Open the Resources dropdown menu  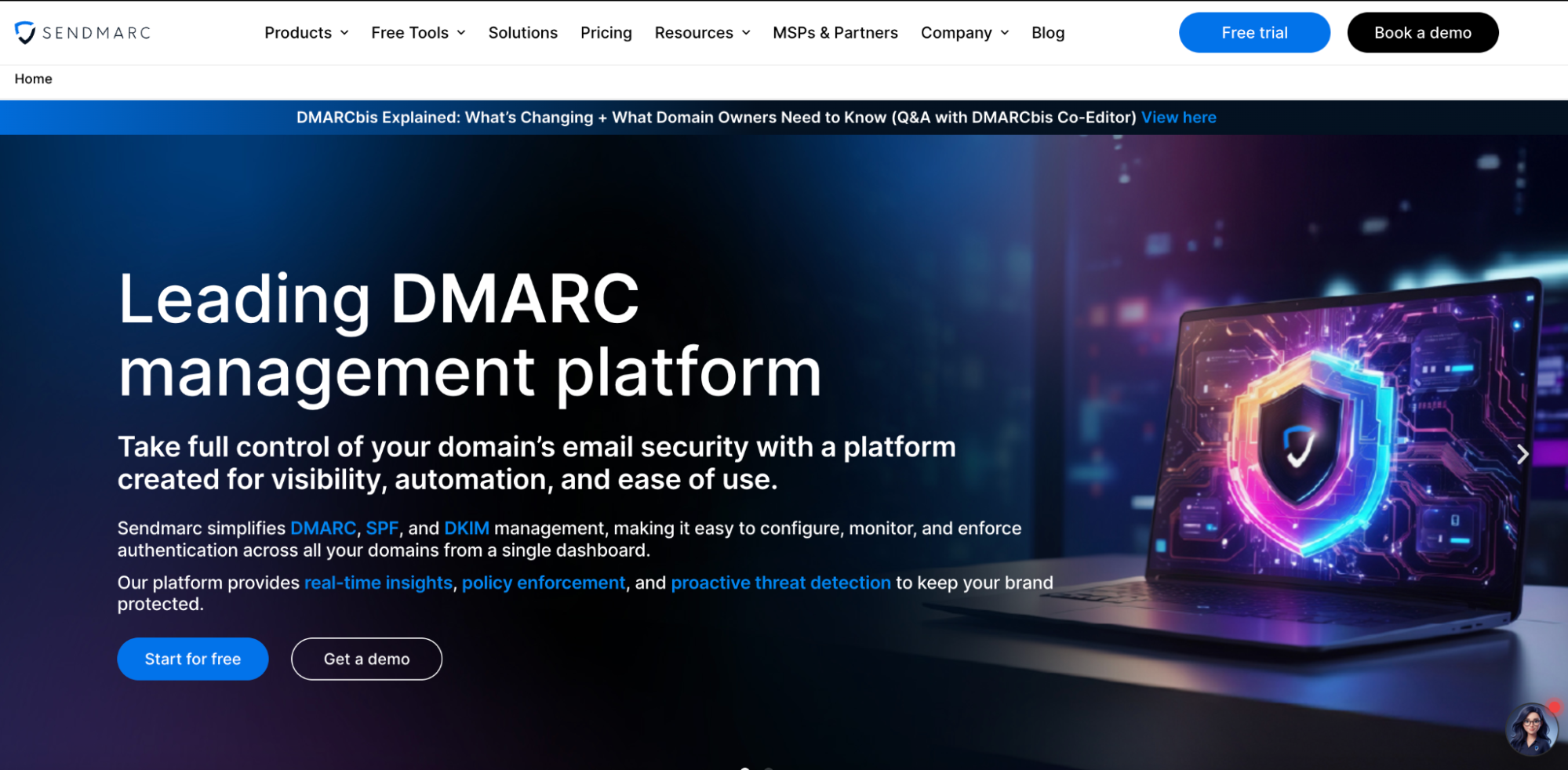click(x=702, y=33)
